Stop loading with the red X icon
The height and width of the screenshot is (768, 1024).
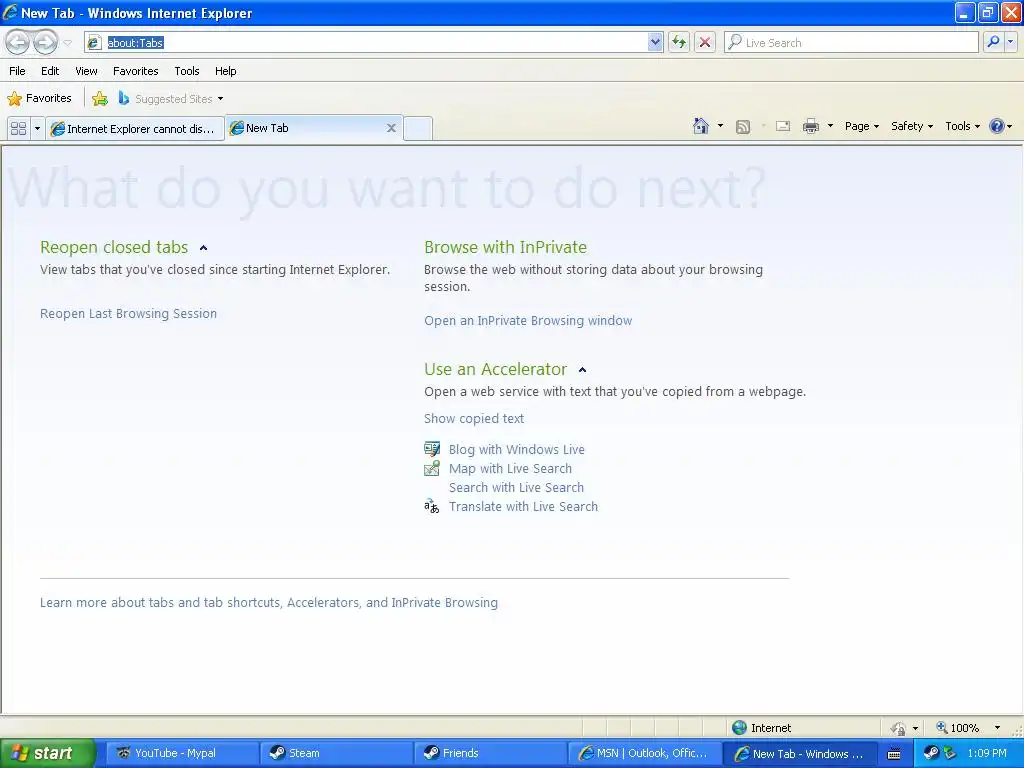pos(705,42)
